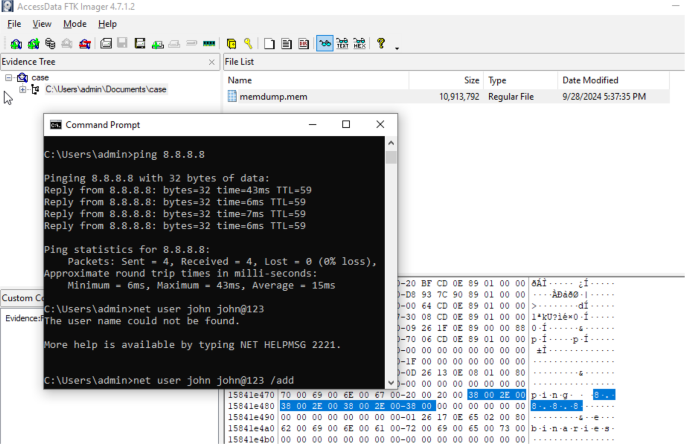The height and width of the screenshot is (444, 685).
Task: Toggle the HEX view mode button
Action: (x=358, y=44)
